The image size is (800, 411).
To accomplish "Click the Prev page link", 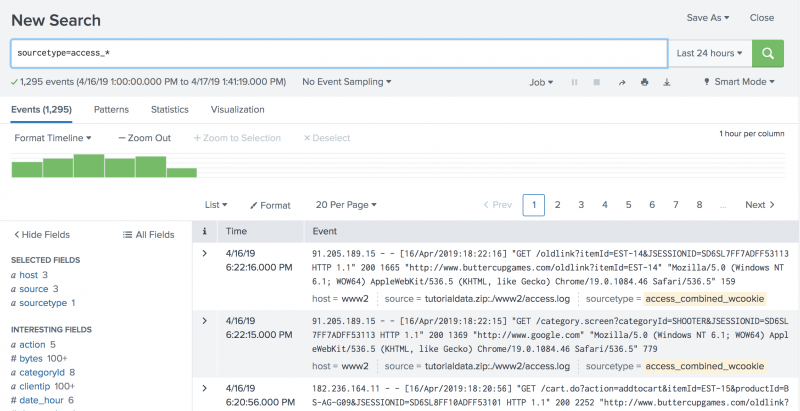I will click(x=497, y=205).
